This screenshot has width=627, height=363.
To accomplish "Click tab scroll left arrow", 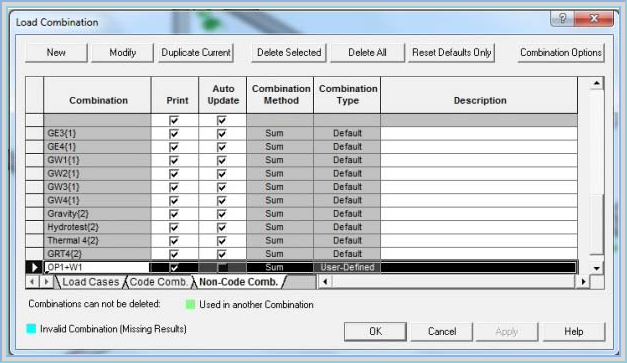I will tap(32, 282).
